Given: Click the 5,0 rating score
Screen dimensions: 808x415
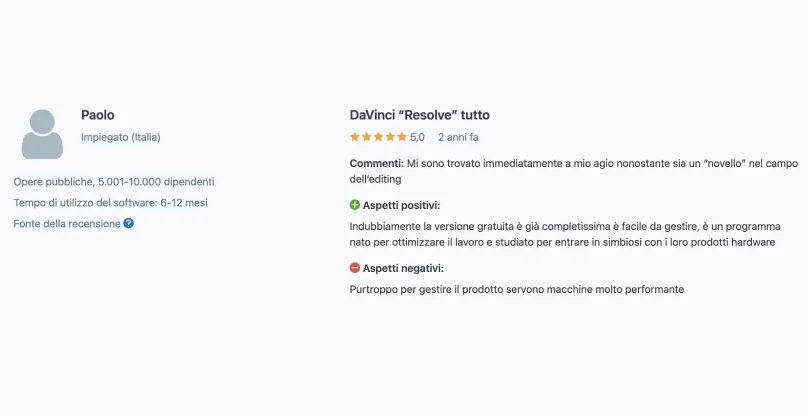Looking at the screenshot, I should [x=417, y=137].
